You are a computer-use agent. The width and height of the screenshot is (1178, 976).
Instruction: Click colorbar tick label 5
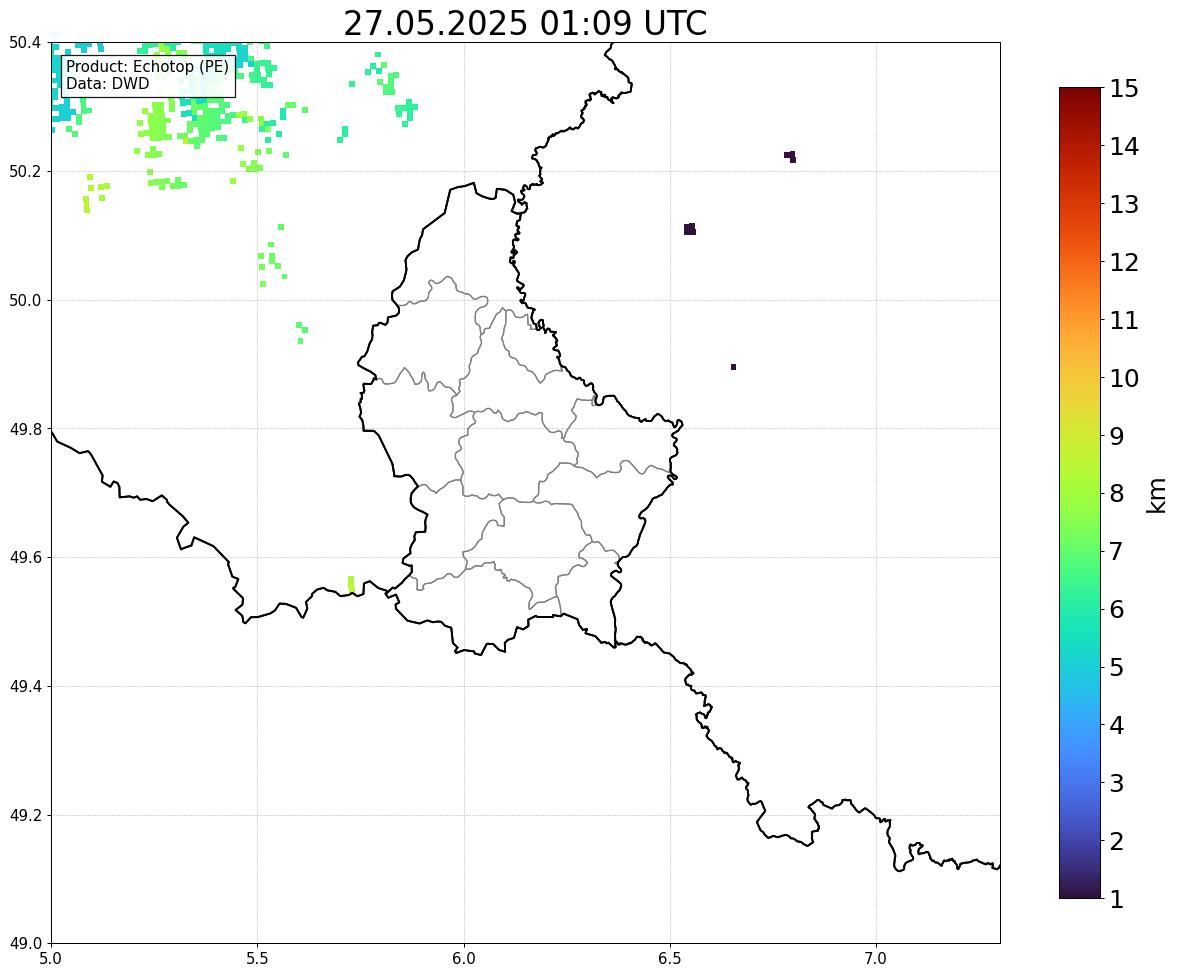coord(1116,667)
